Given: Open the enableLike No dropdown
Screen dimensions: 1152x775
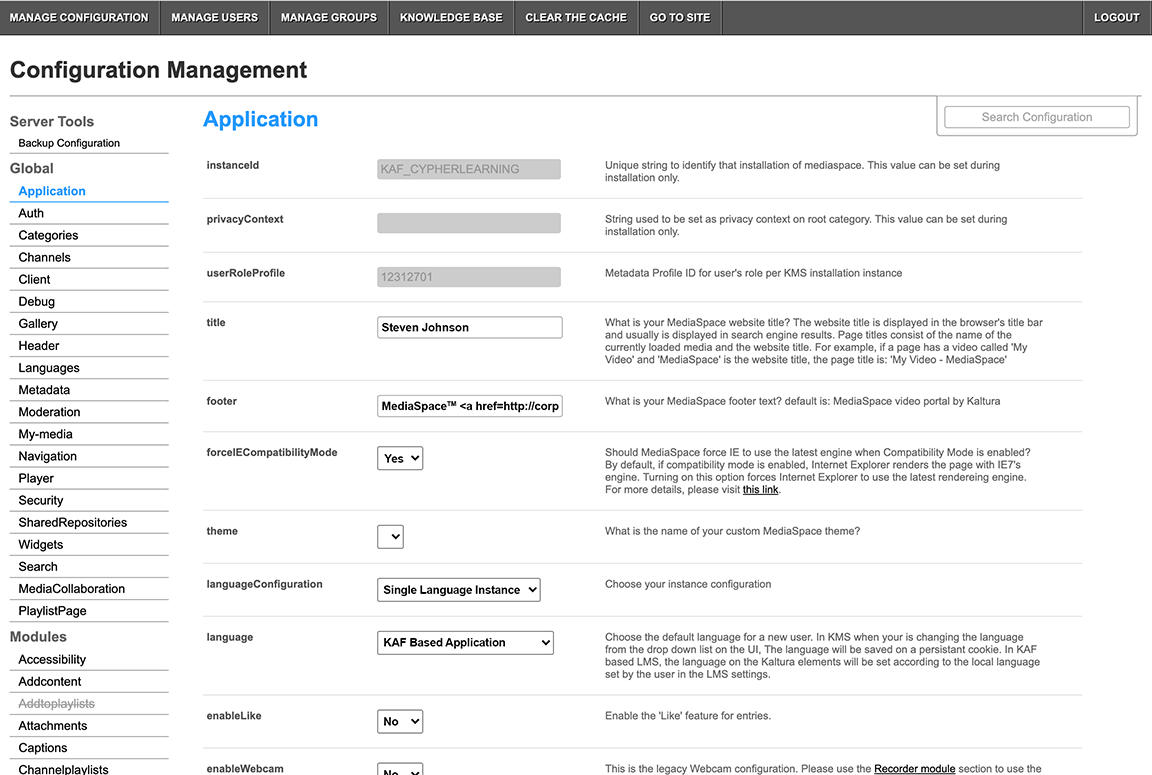Looking at the screenshot, I should tap(400, 721).
